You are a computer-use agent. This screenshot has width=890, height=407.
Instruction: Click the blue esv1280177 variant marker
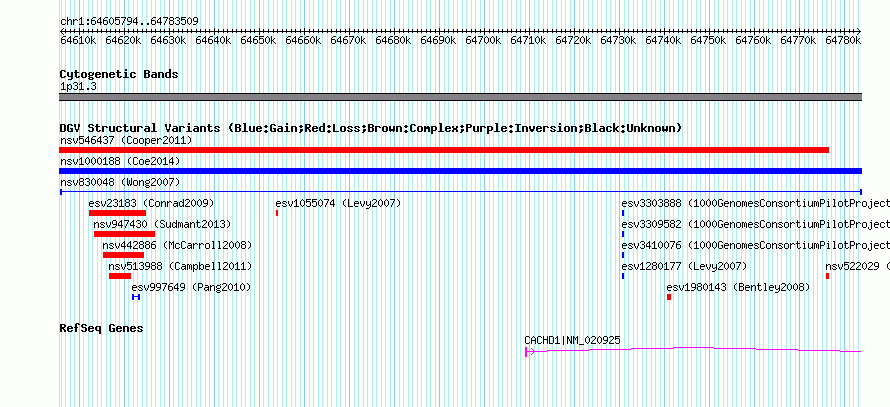tap(623, 276)
